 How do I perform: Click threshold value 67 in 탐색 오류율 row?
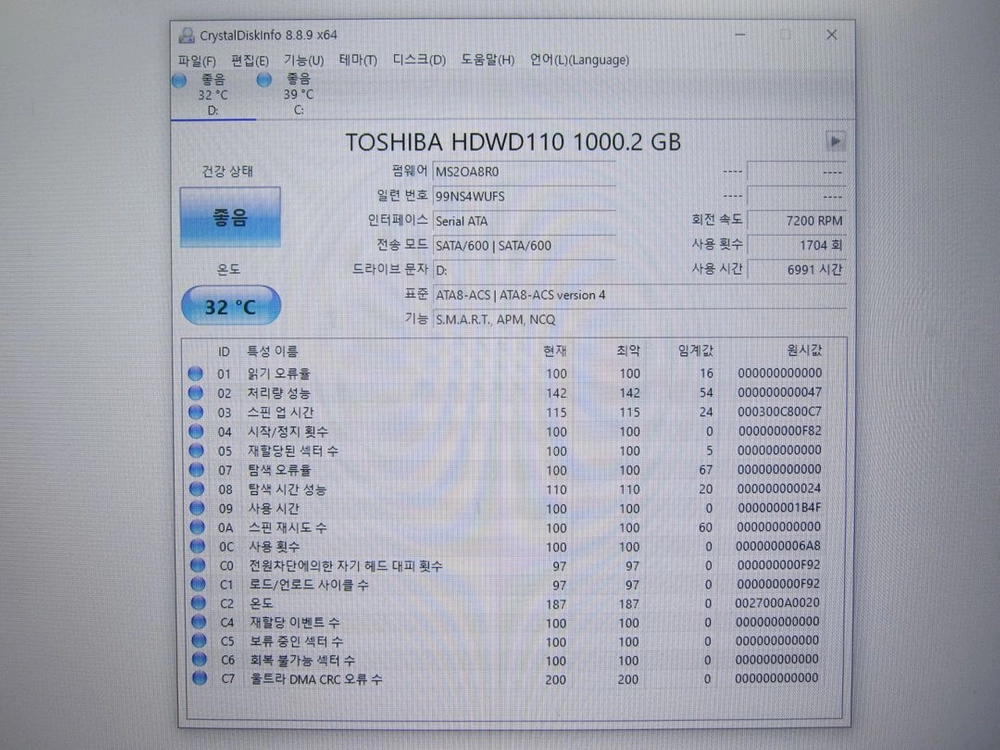click(705, 470)
